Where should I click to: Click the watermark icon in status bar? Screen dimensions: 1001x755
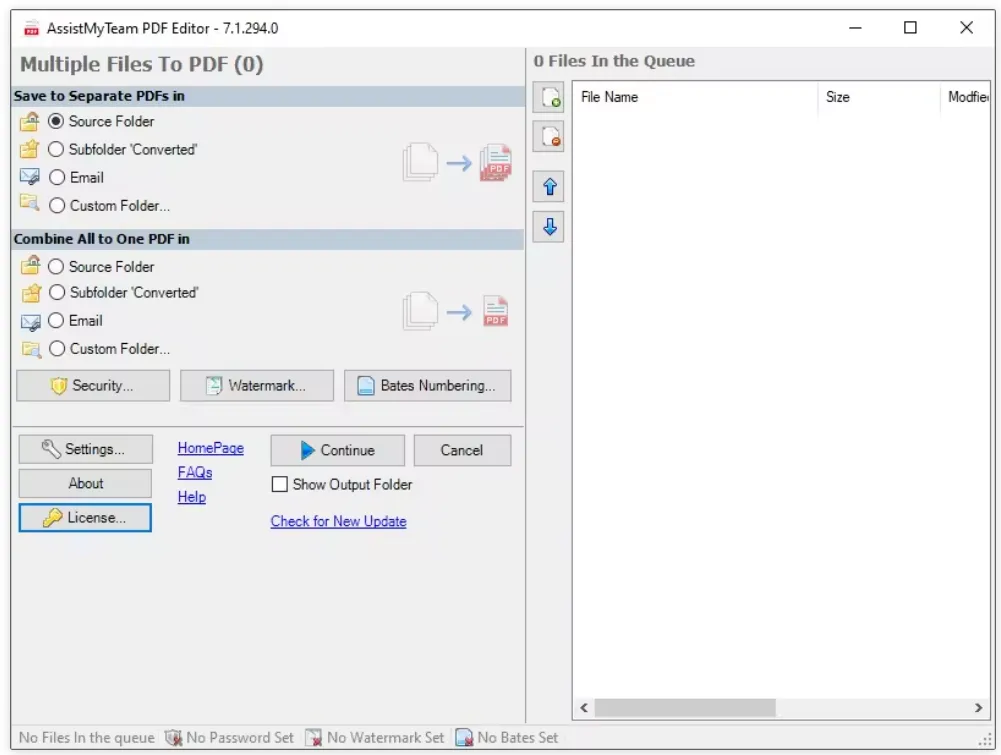tap(313, 738)
